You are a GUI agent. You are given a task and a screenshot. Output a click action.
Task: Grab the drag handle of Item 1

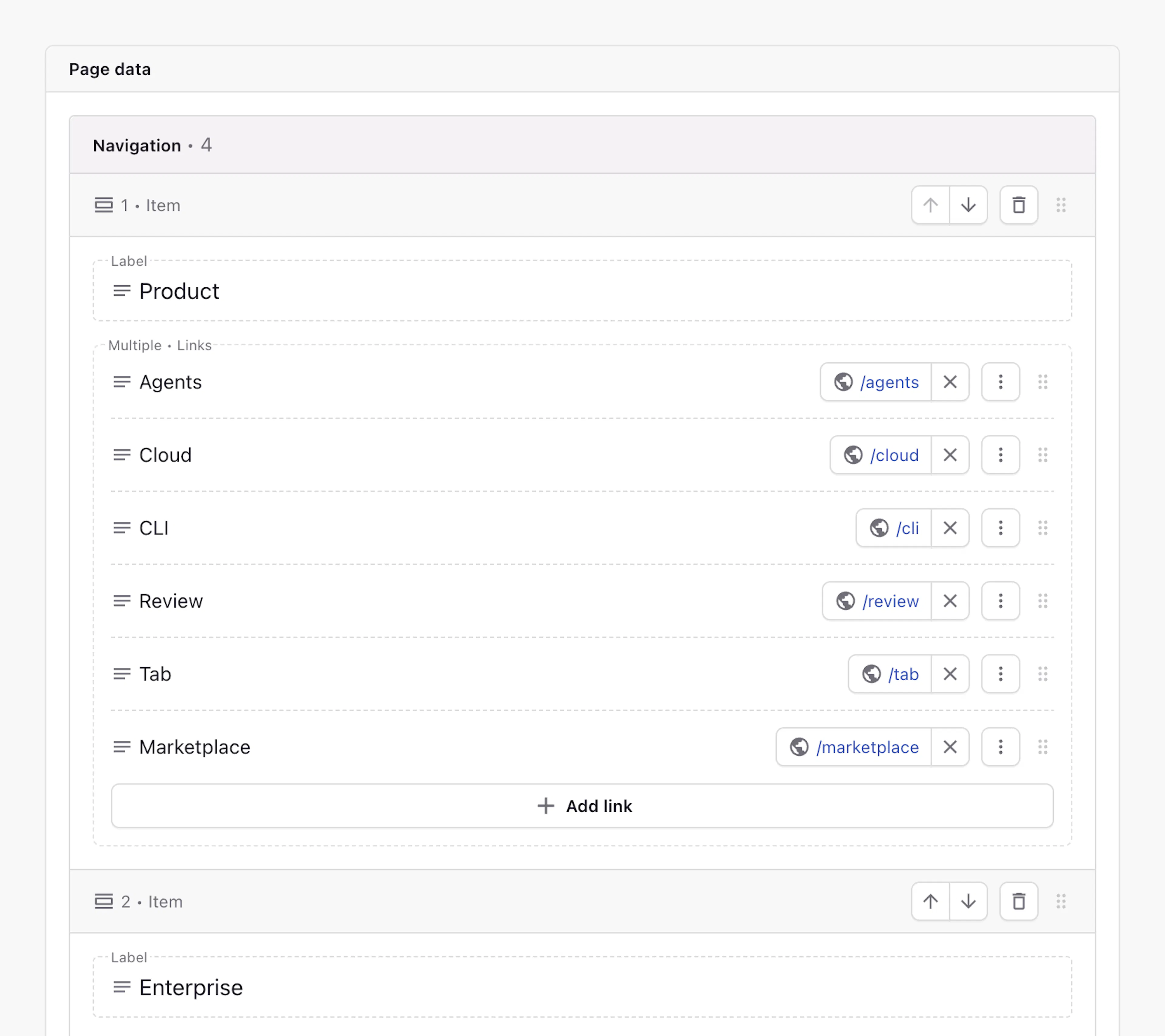[x=1061, y=205]
